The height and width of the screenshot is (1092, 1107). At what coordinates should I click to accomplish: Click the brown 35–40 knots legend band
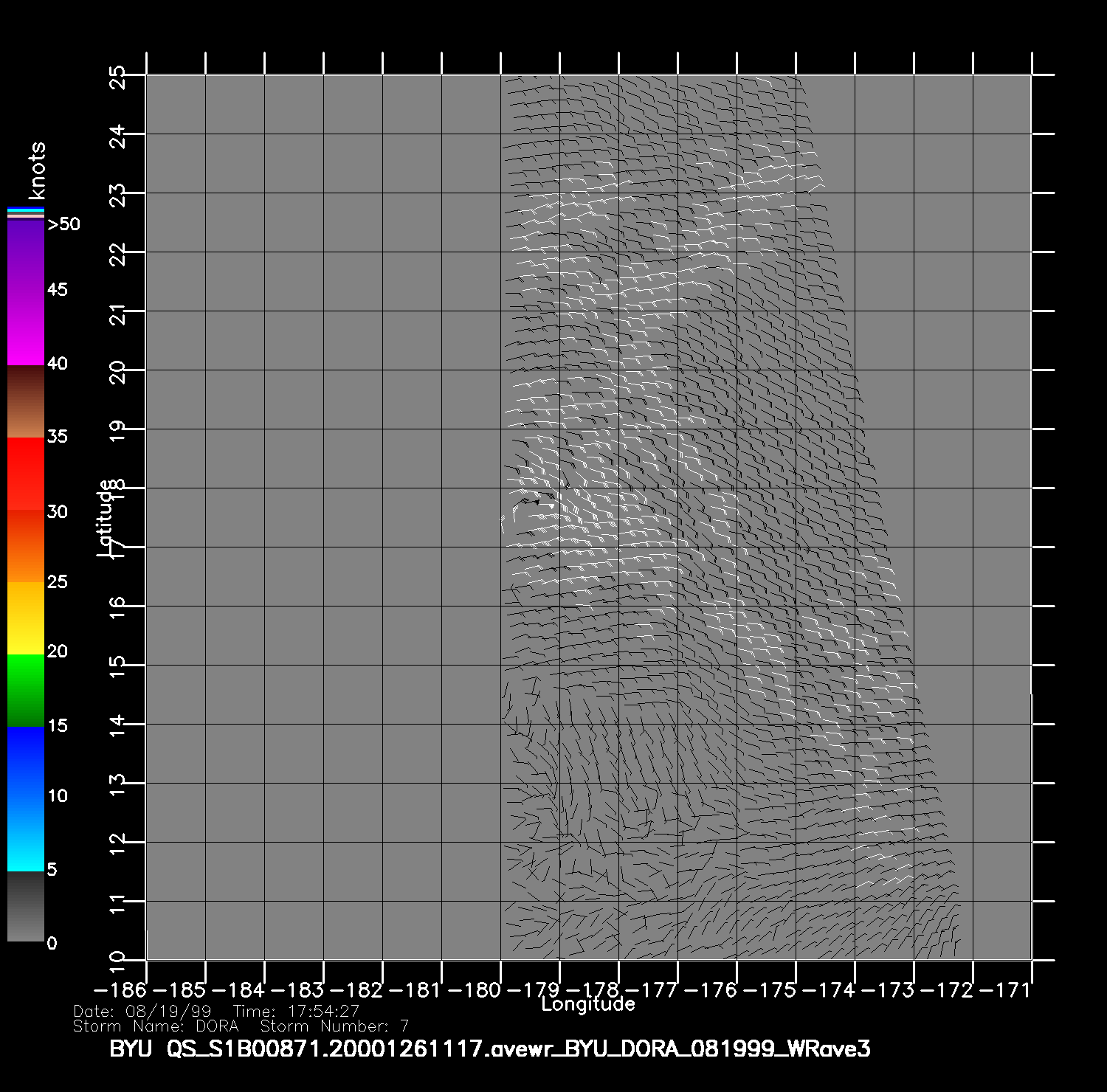[x=25, y=401]
